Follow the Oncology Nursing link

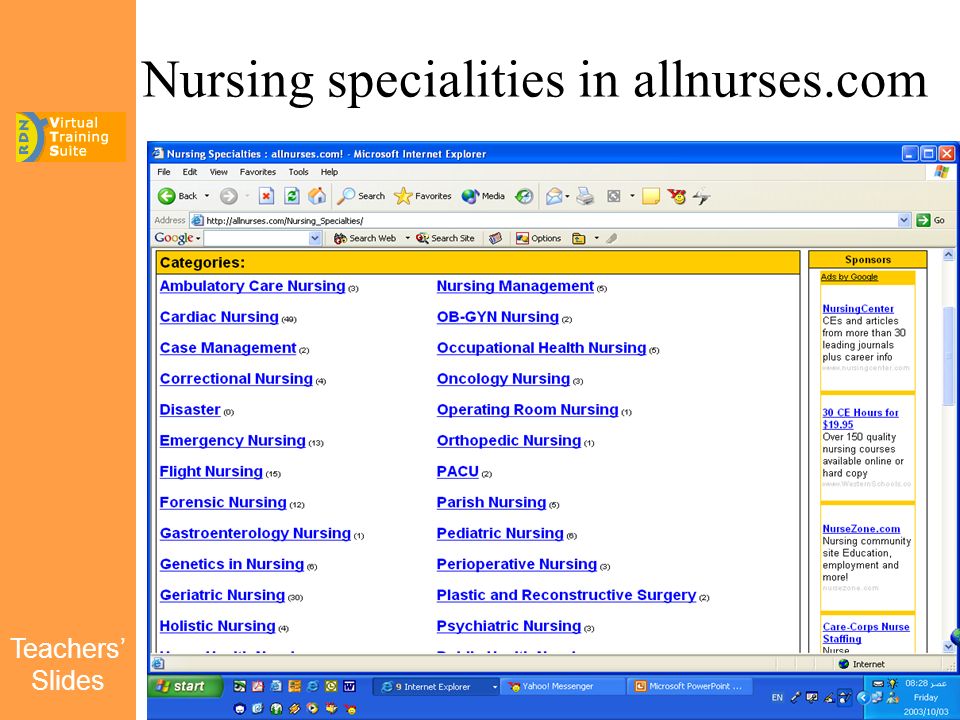(x=503, y=378)
